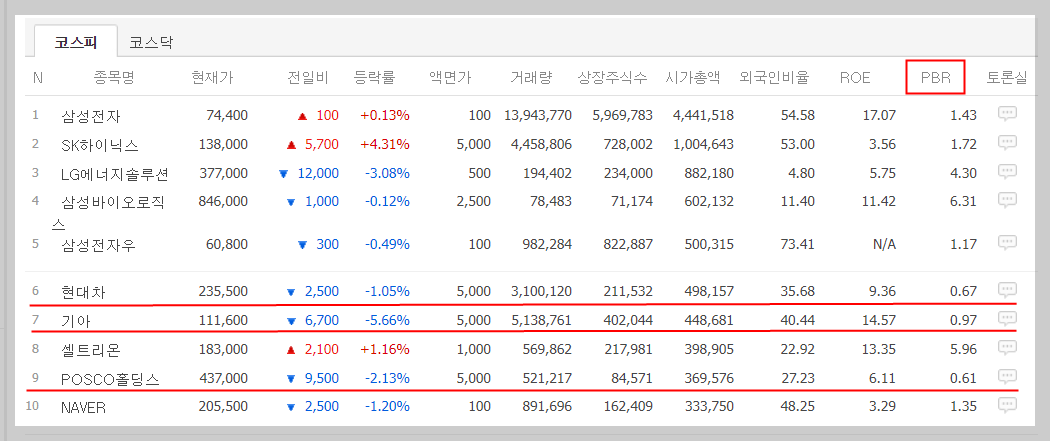Viewport: 1050px width, 441px height.
Task: Select 기아 PBR value 0.97
Action: click(x=964, y=321)
